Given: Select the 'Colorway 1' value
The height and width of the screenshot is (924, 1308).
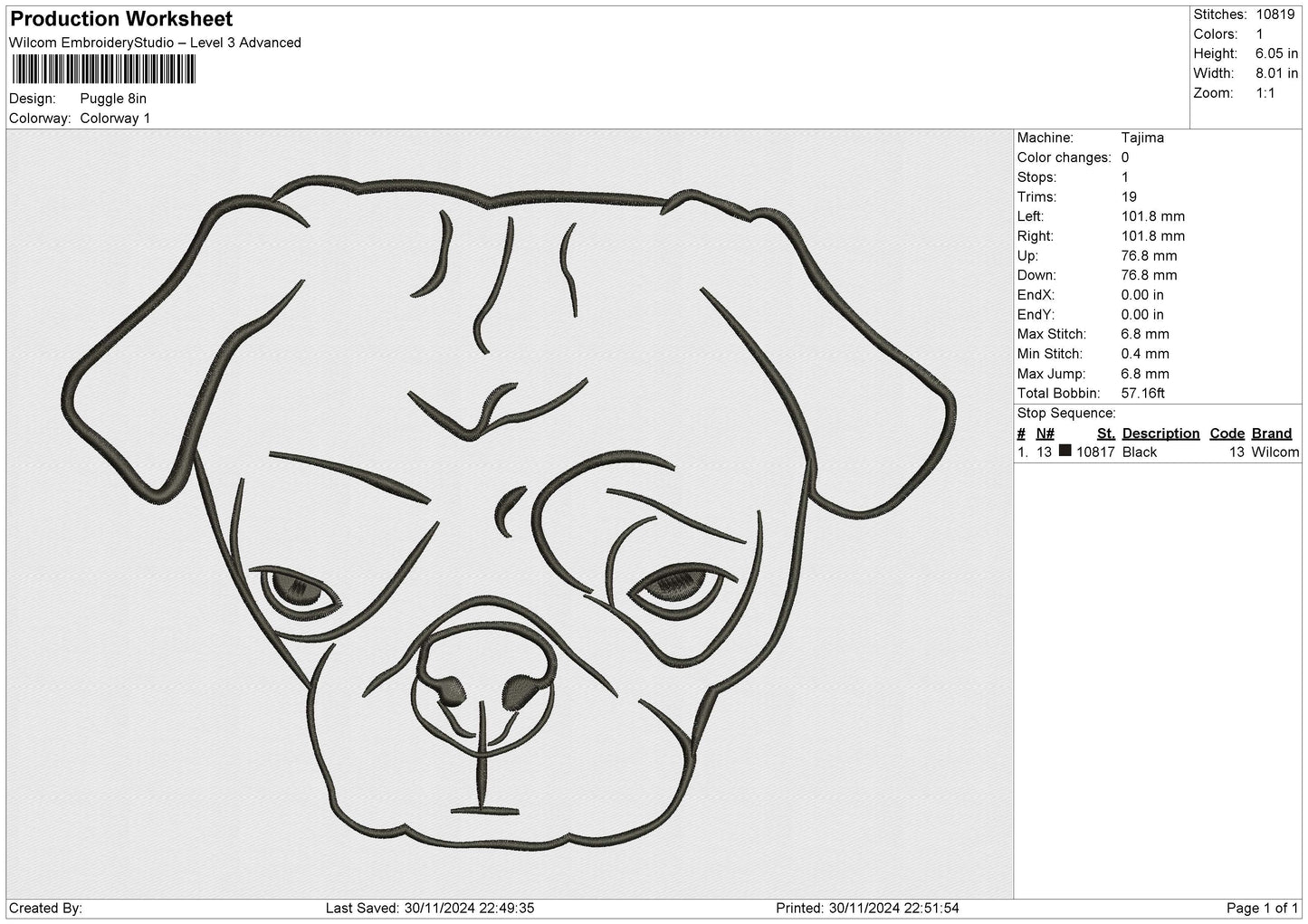Looking at the screenshot, I should (115, 119).
